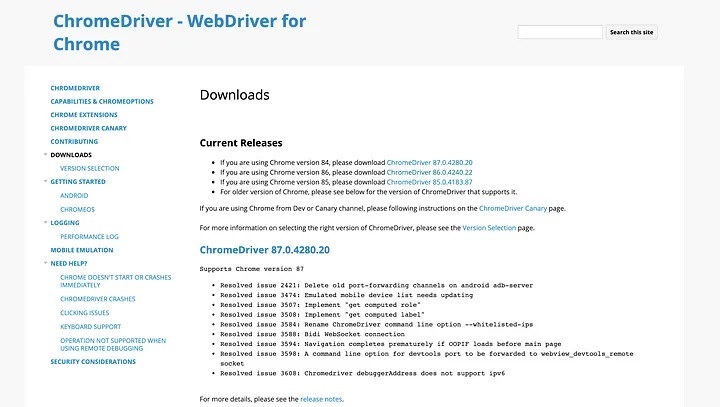Click 'Resolved issue 3584' list line
720x407 pixels.
[x=377, y=325]
